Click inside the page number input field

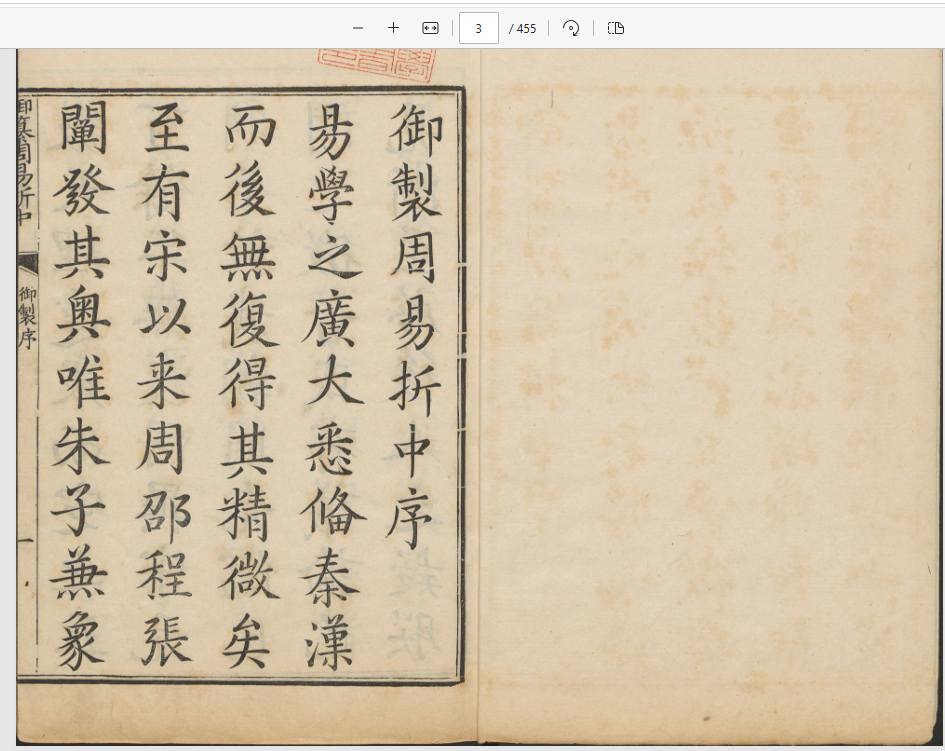(478, 28)
